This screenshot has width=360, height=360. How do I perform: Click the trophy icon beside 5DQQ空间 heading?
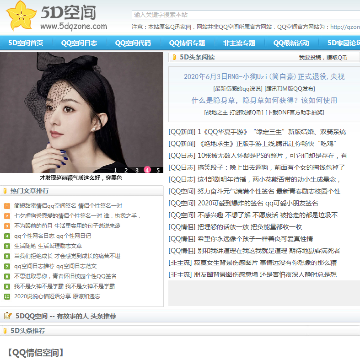8,315
